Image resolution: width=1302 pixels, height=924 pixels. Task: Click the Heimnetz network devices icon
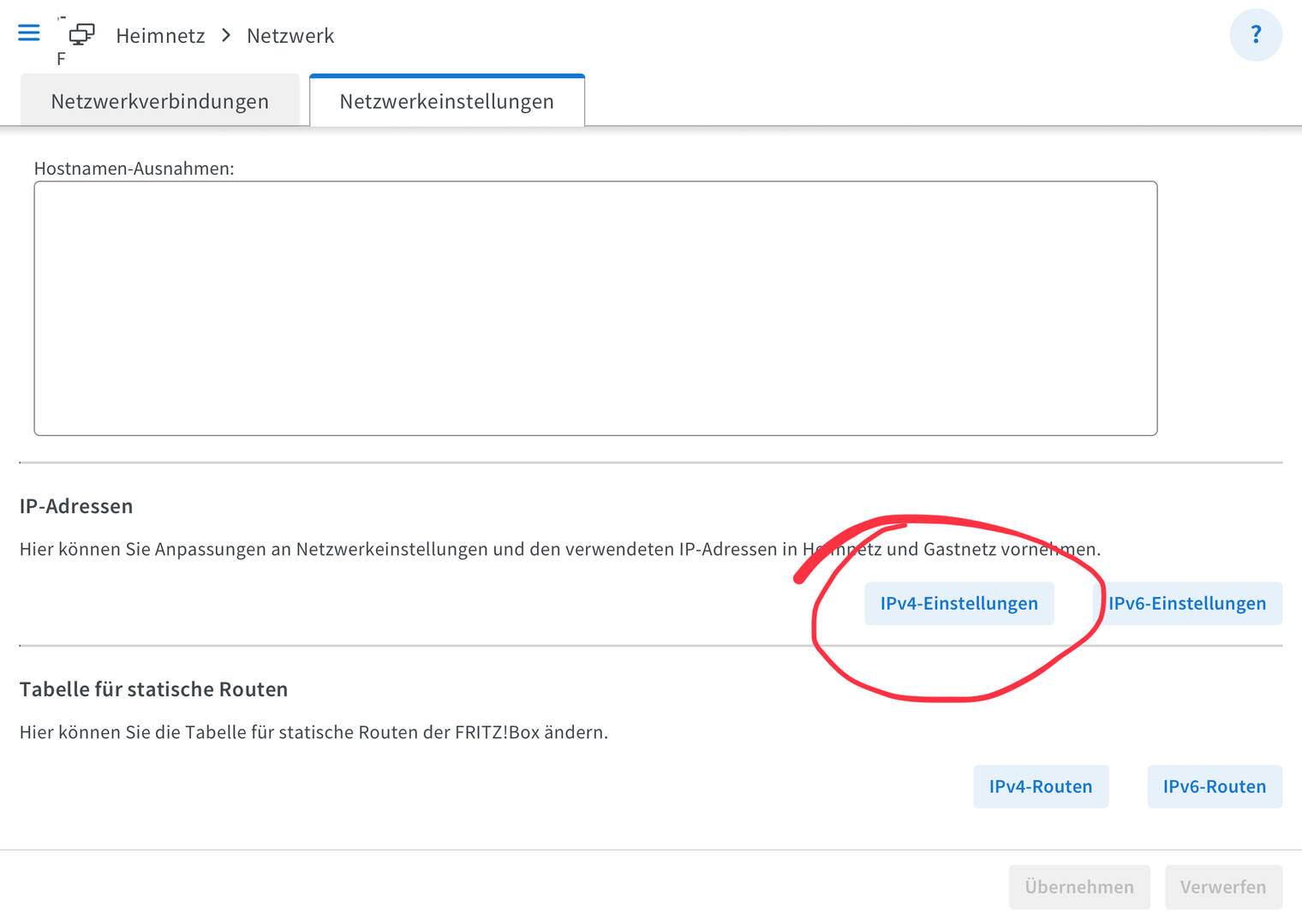81,34
